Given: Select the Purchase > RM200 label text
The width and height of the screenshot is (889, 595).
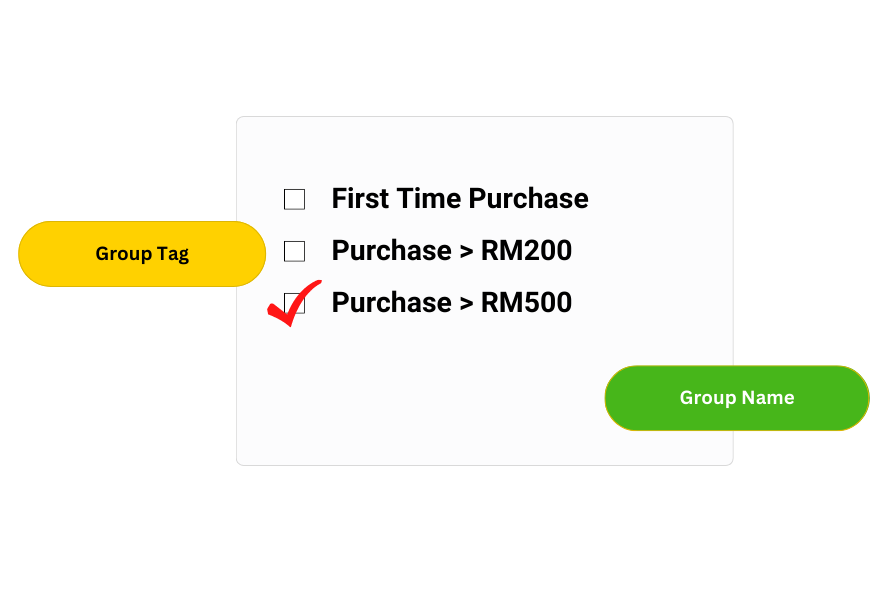Looking at the screenshot, I should pos(451,251).
